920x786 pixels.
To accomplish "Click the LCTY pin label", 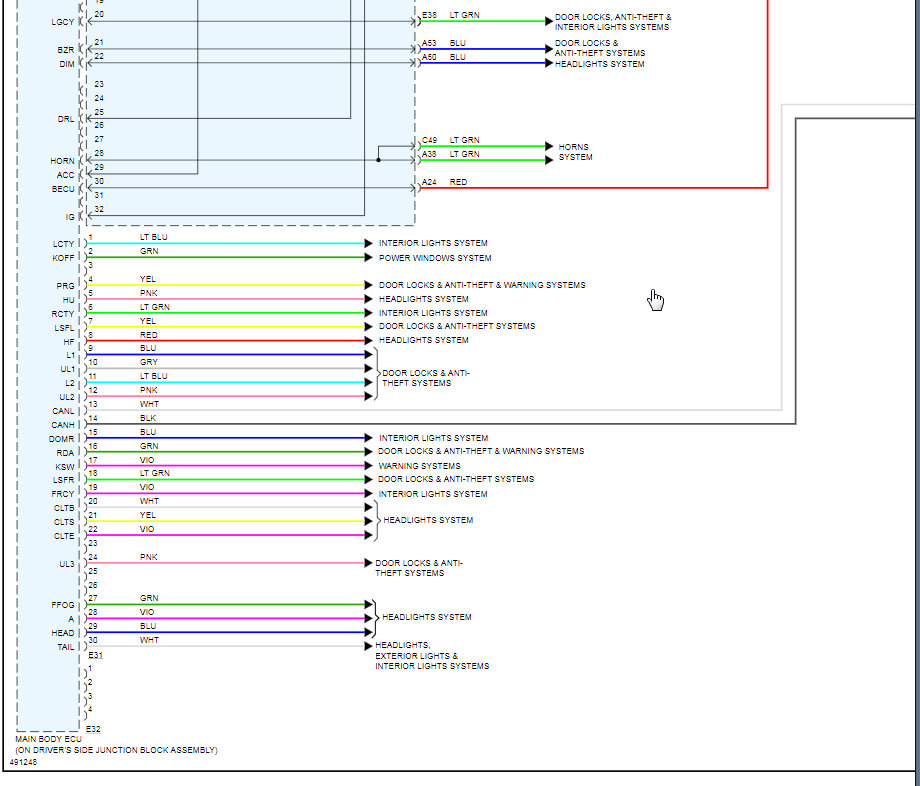I will (x=64, y=244).
